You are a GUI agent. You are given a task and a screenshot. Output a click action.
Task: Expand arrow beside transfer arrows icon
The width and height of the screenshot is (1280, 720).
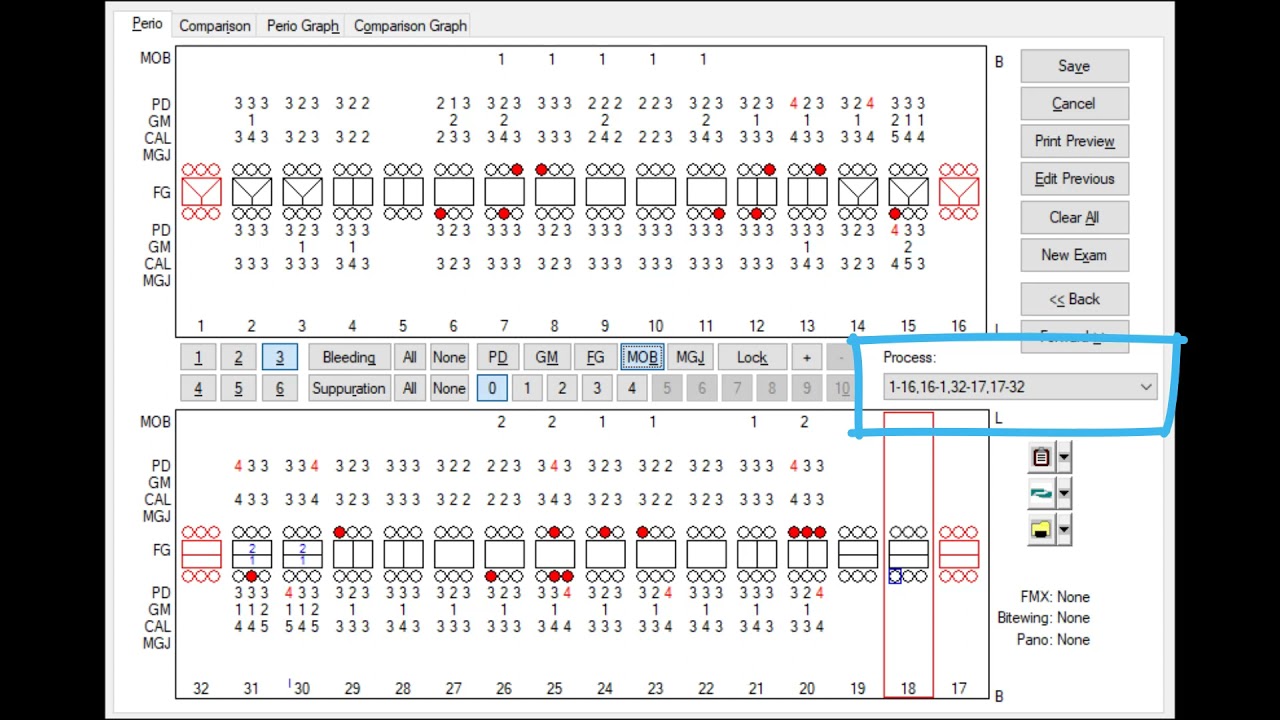pos(1064,493)
